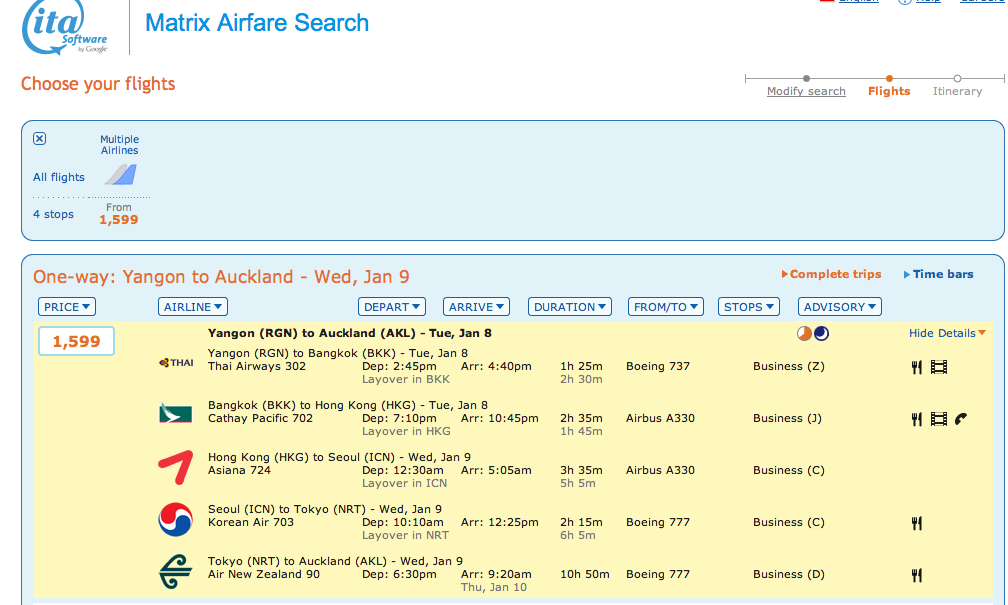Click the meal icon for Korean Air 703
This screenshot has width=1008, height=605.
tap(917, 523)
